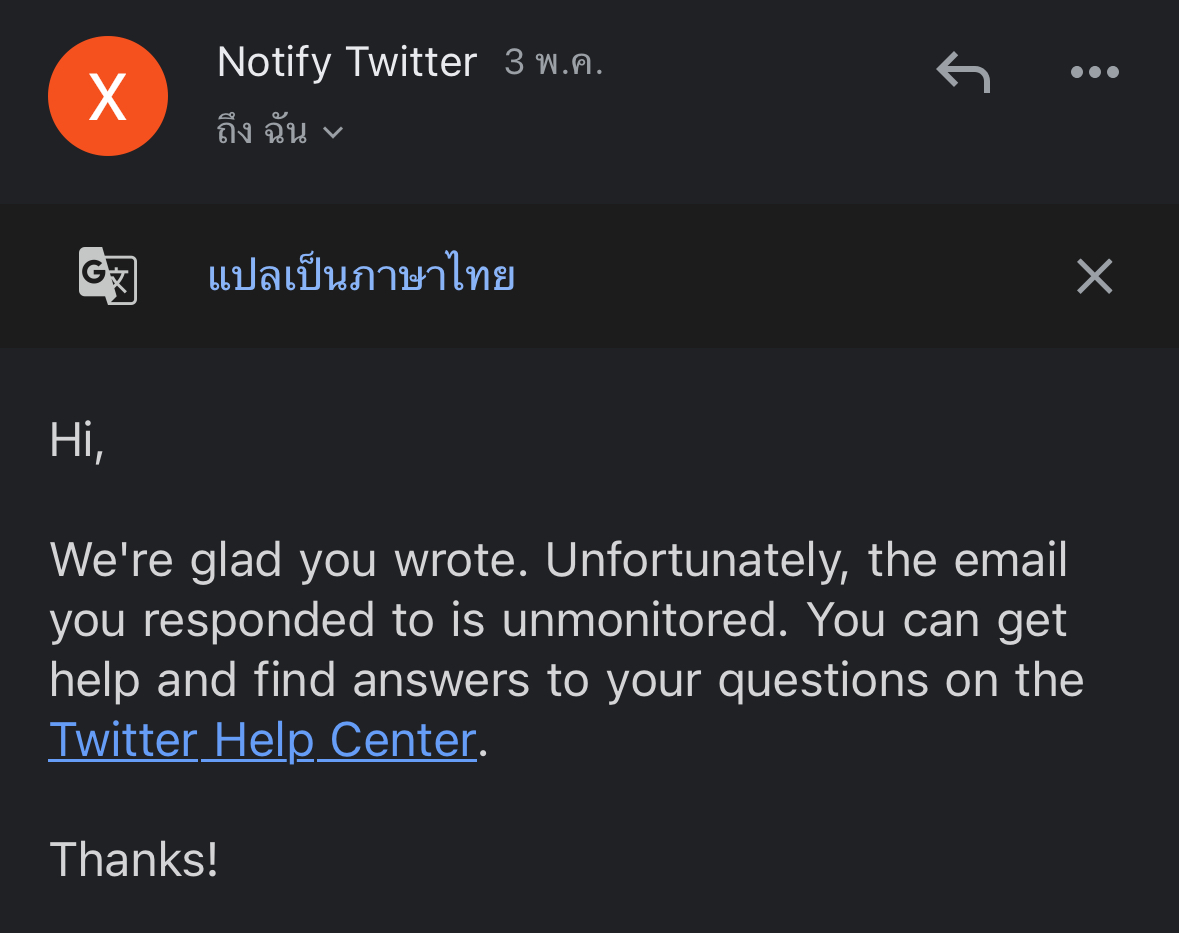This screenshot has width=1179, height=933.
Task: Click the word 'Center' in the hyperlink
Action: [403, 740]
